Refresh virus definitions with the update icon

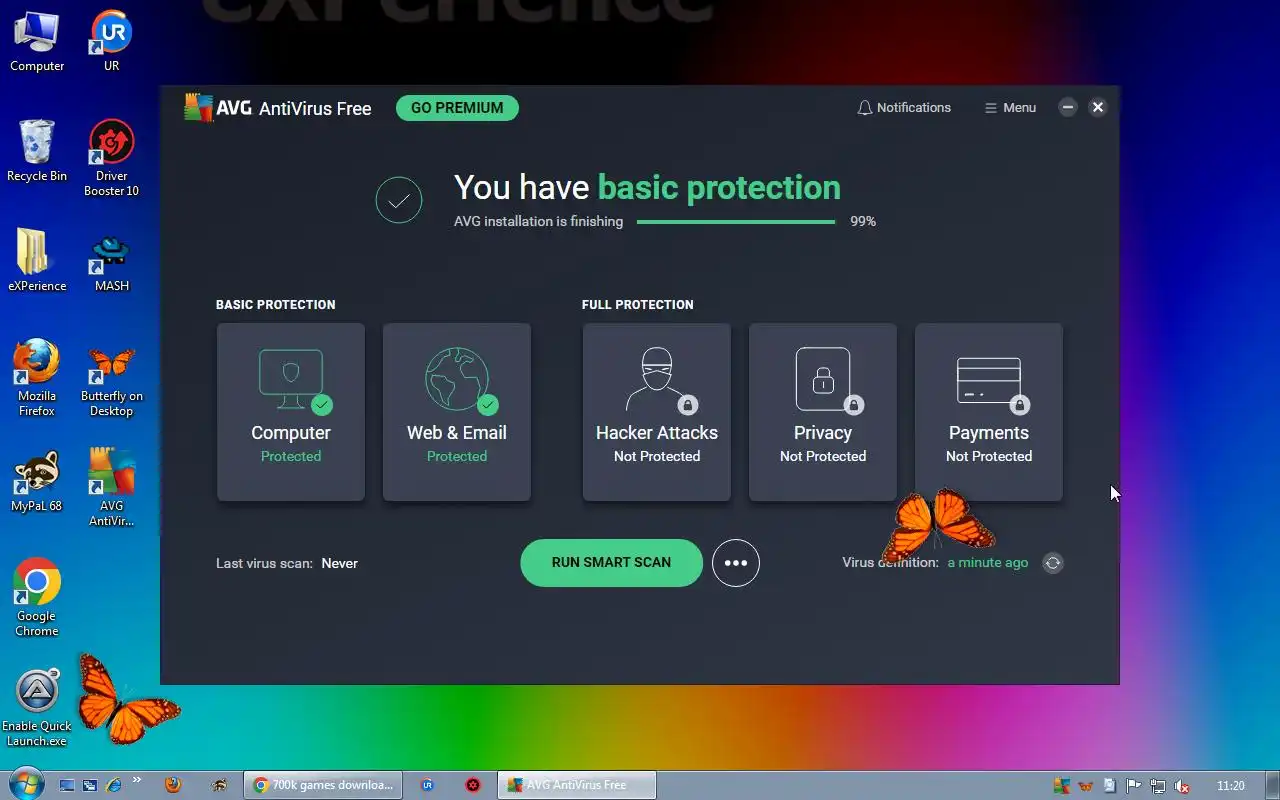(x=1052, y=563)
